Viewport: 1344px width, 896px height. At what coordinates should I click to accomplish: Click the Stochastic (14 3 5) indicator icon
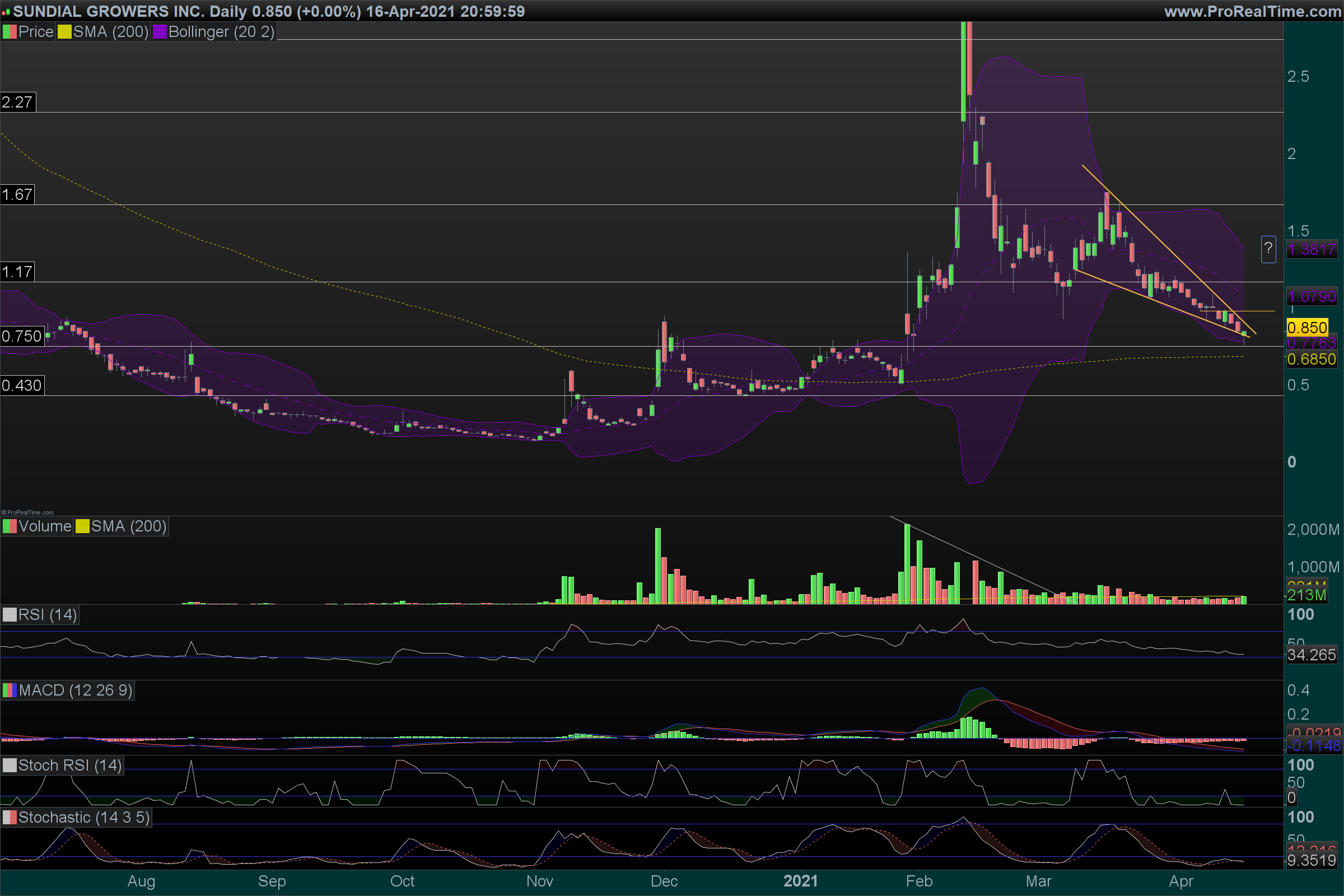[x=10, y=817]
